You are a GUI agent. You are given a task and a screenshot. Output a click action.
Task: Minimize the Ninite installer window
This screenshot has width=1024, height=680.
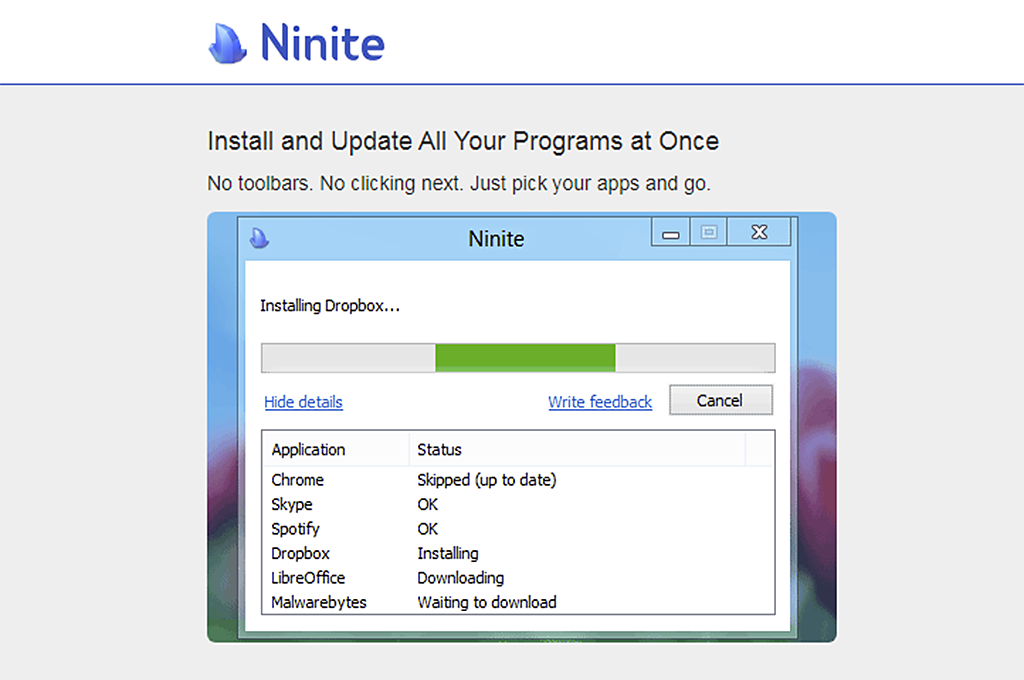click(671, 234)
